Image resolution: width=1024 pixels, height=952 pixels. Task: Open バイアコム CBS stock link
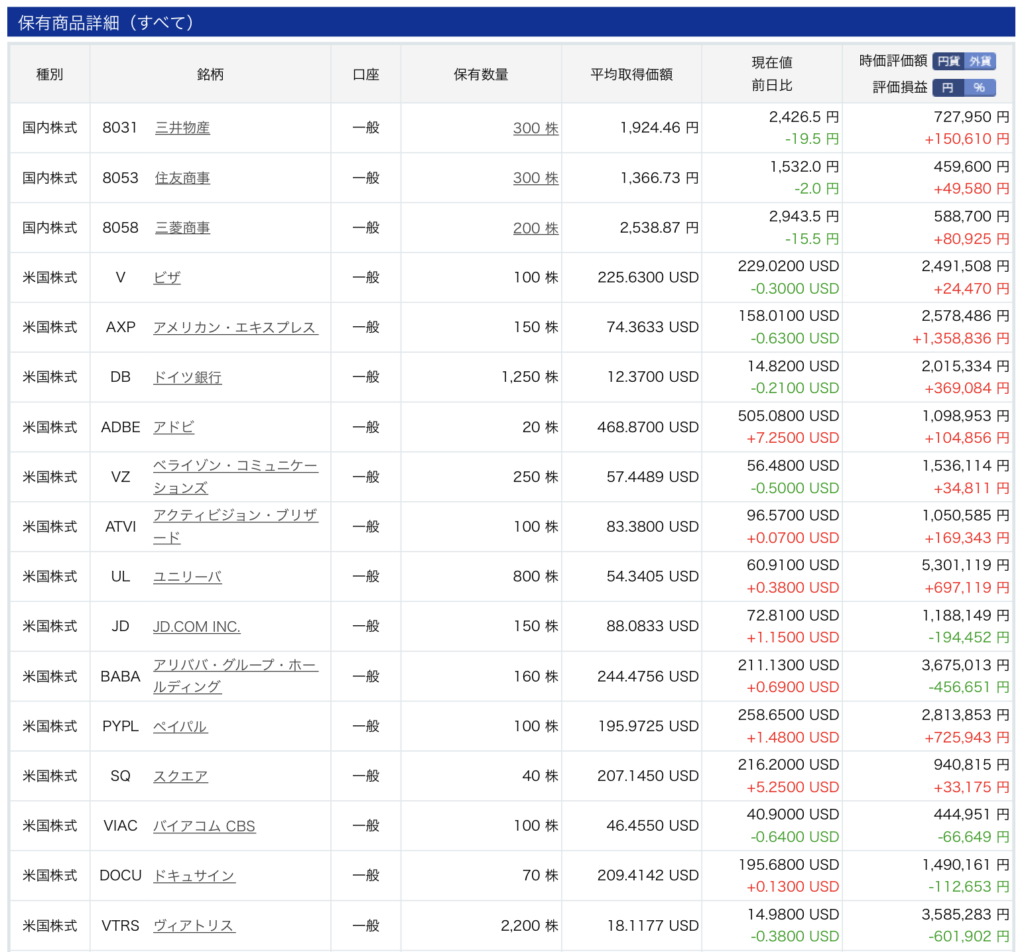(204, 826)
